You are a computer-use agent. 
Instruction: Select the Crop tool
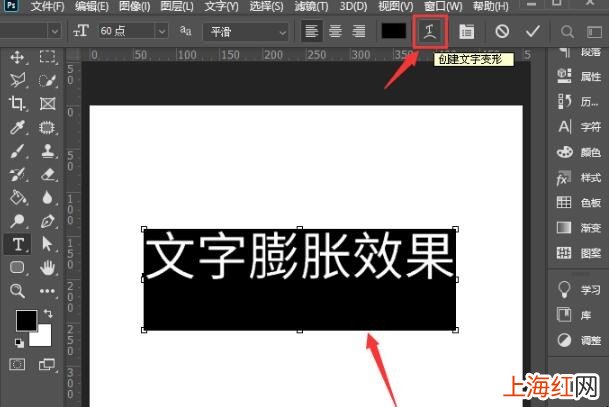click(17, 103)
